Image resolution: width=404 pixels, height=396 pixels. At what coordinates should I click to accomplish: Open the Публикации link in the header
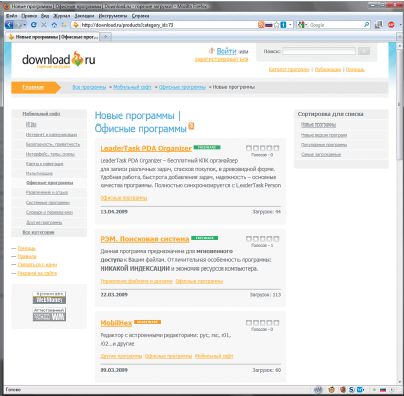(x=328, y=69)
